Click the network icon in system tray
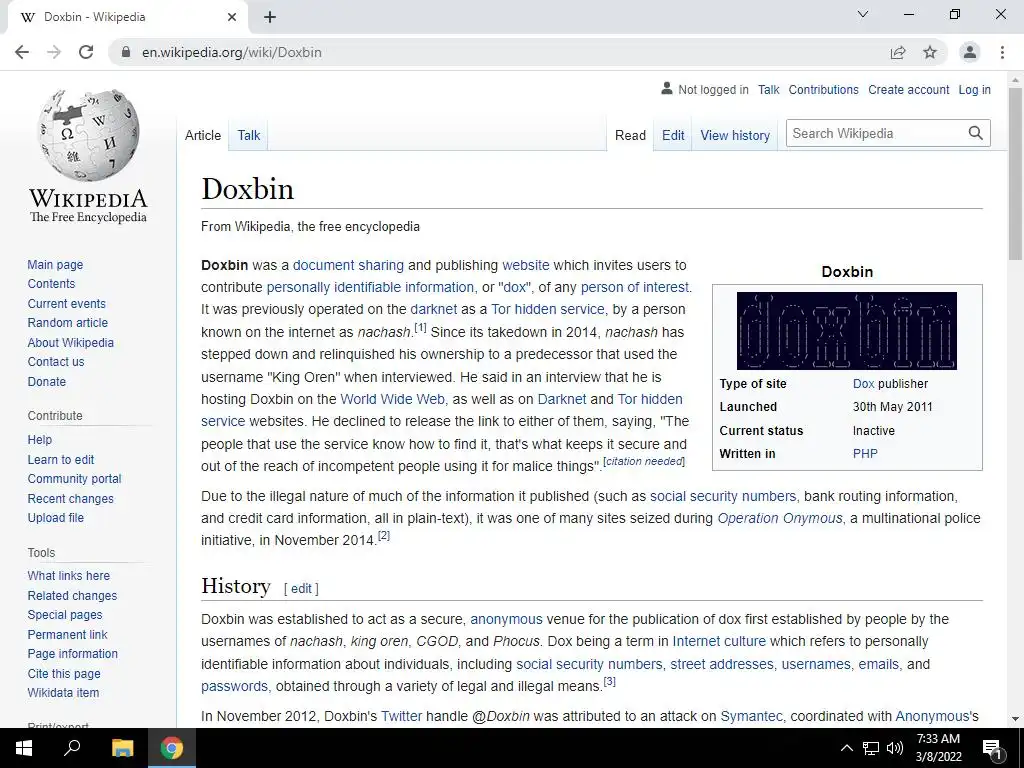Screen dimensions: 1024x768 pos(871,748)
